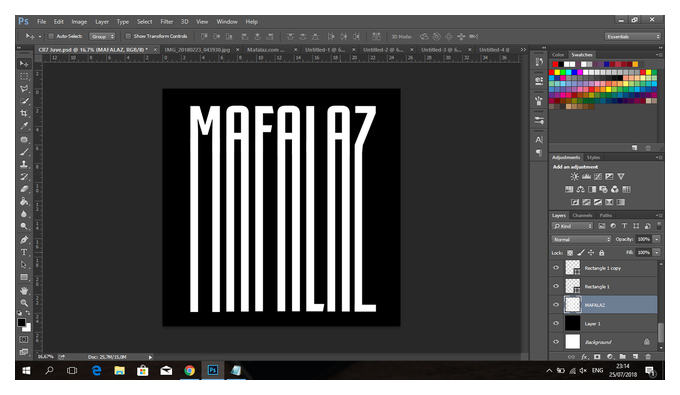Select the Brush tool

(24, 152)
